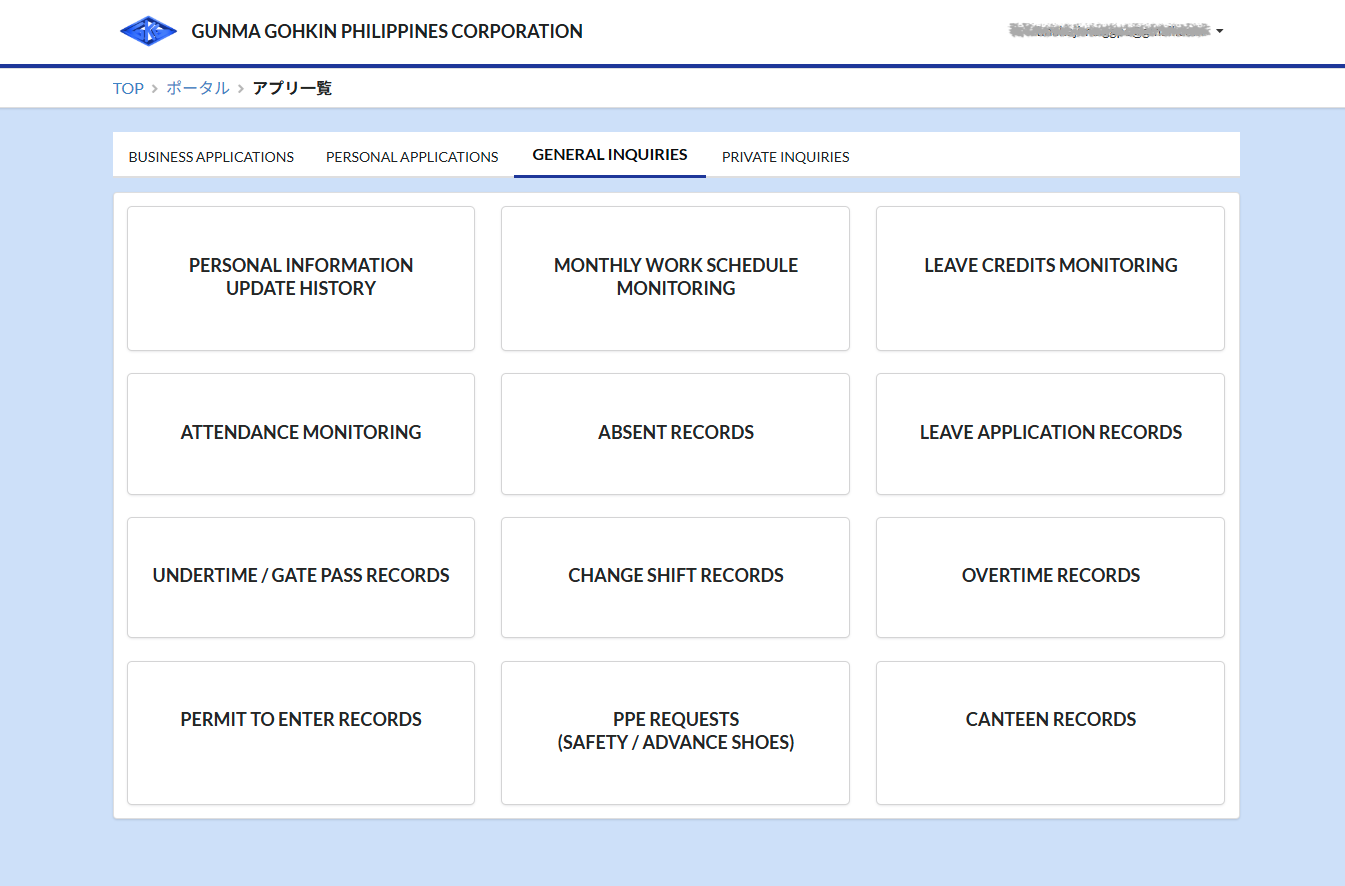The height and width of the screenshot is (886, 1345).
Task: Select the General Inquiries tab
Action: [609, 155]
